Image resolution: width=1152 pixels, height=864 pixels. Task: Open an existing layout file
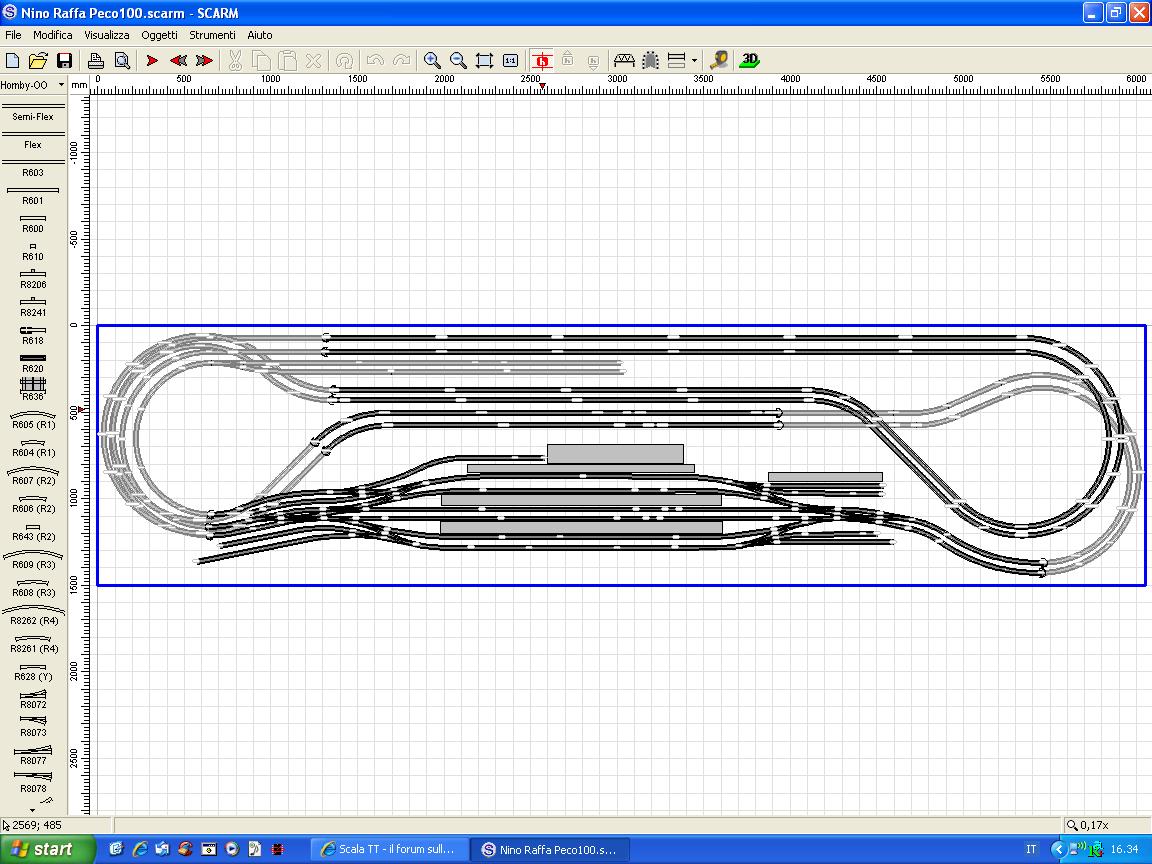38,60
